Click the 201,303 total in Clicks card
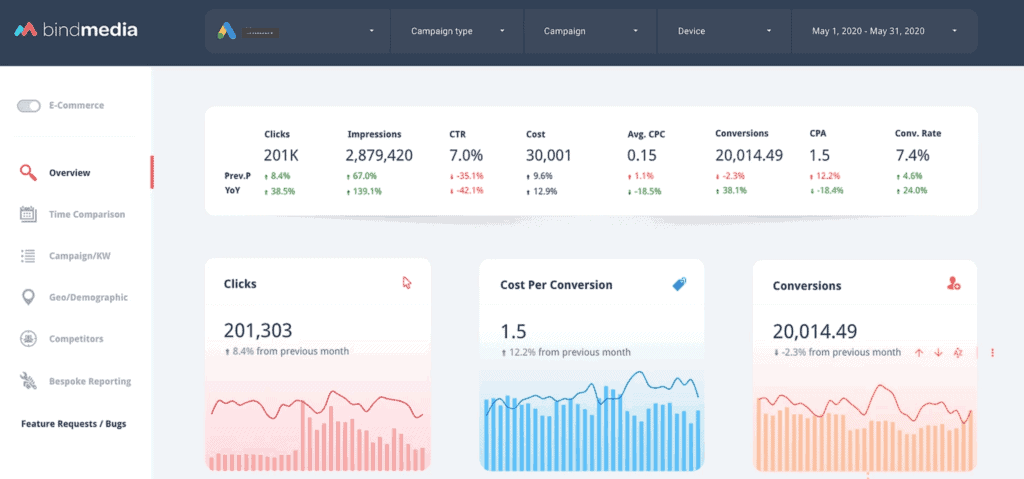Image resolution: width=1024 pixels, height=479 pixels. [258, 330]
